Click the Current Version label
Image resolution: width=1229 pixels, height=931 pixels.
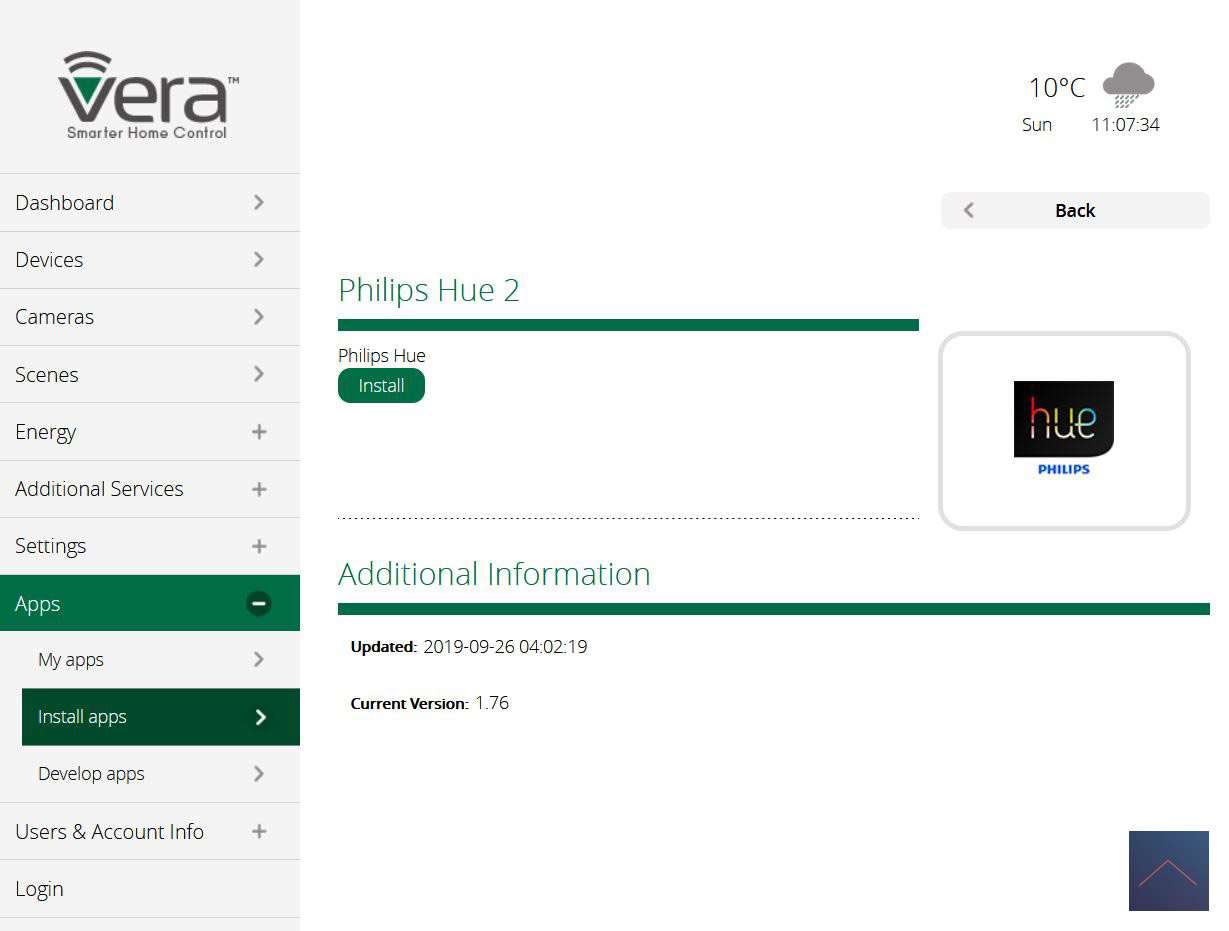[x=409, y=704]
